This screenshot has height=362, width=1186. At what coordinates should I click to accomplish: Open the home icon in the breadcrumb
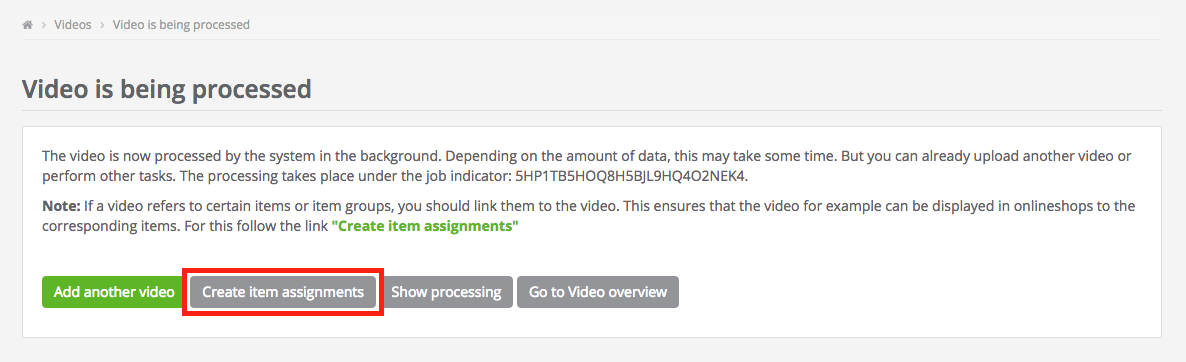tap(28, 25)
